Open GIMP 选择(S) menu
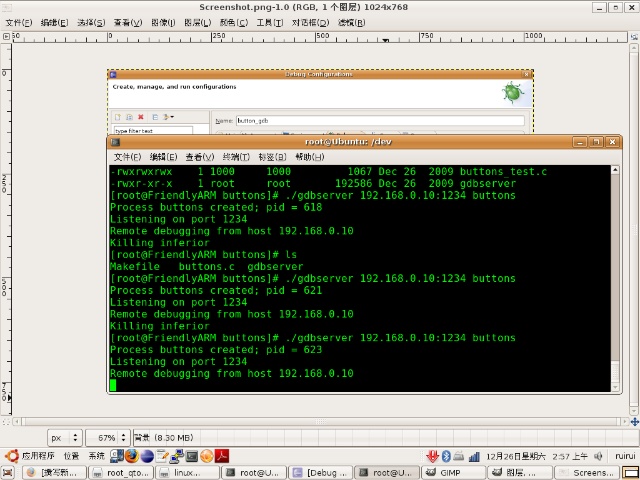The image size is (640, 480). tap(91, 23)
